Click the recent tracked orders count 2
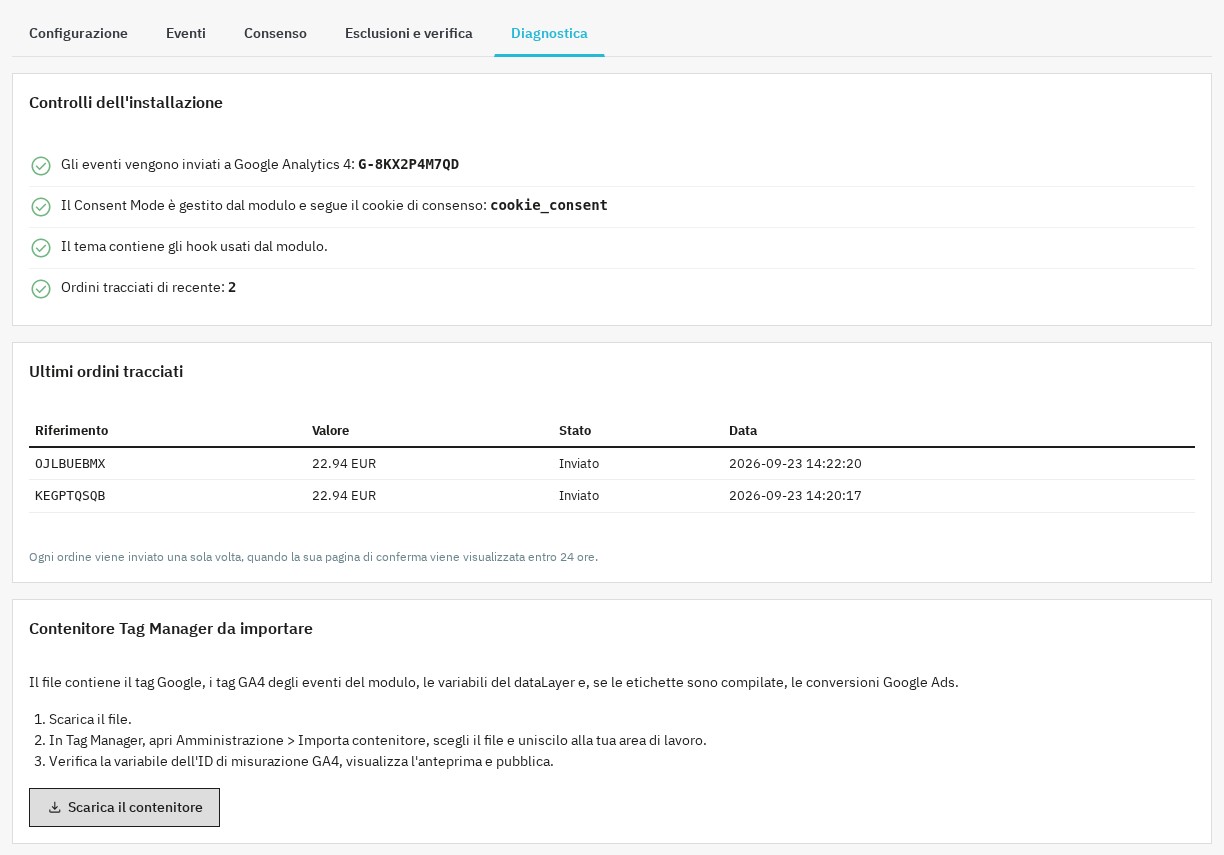 coord(232,287)
